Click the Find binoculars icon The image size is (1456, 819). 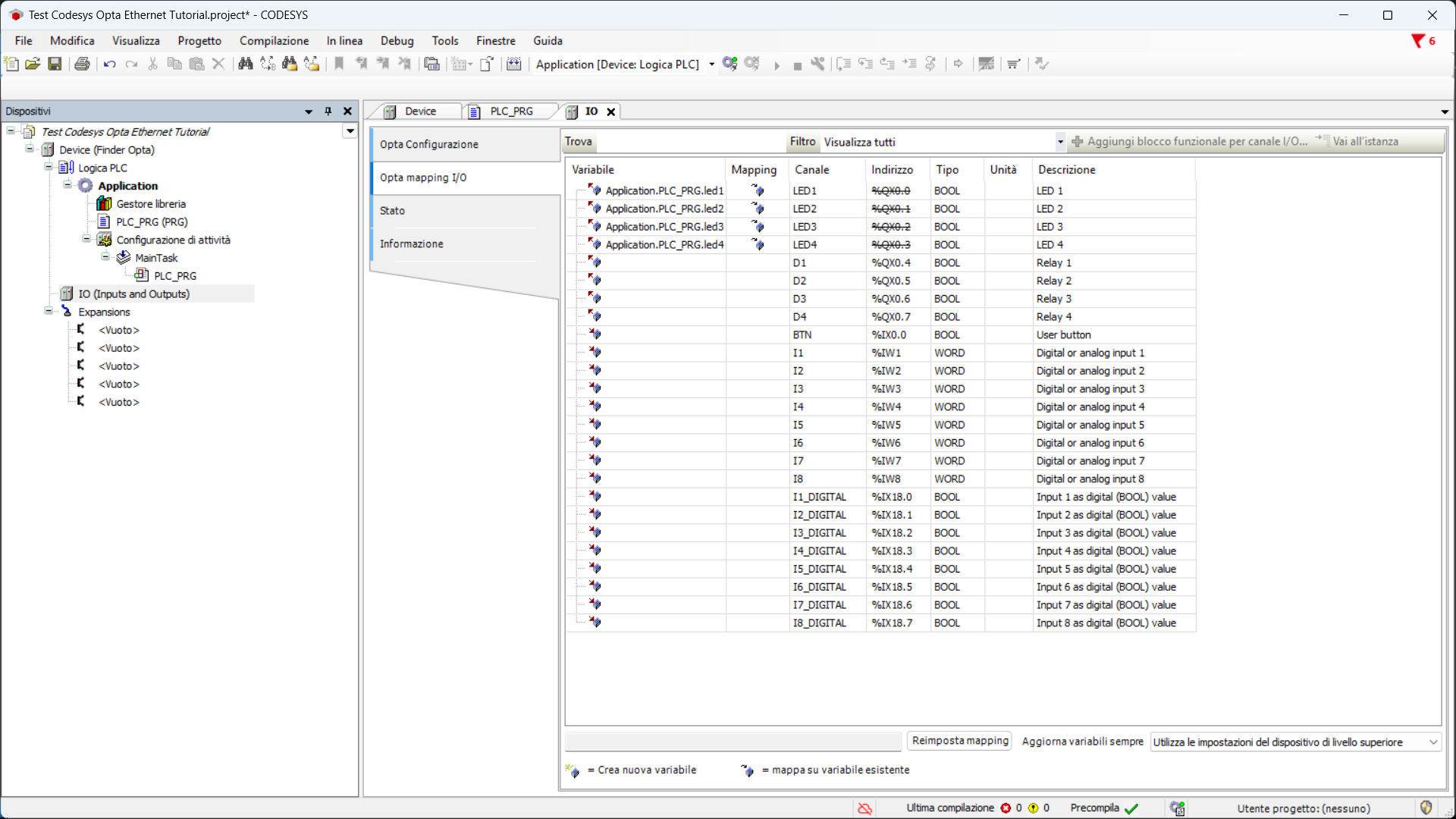pyautogui.click(x=245, y=64)
